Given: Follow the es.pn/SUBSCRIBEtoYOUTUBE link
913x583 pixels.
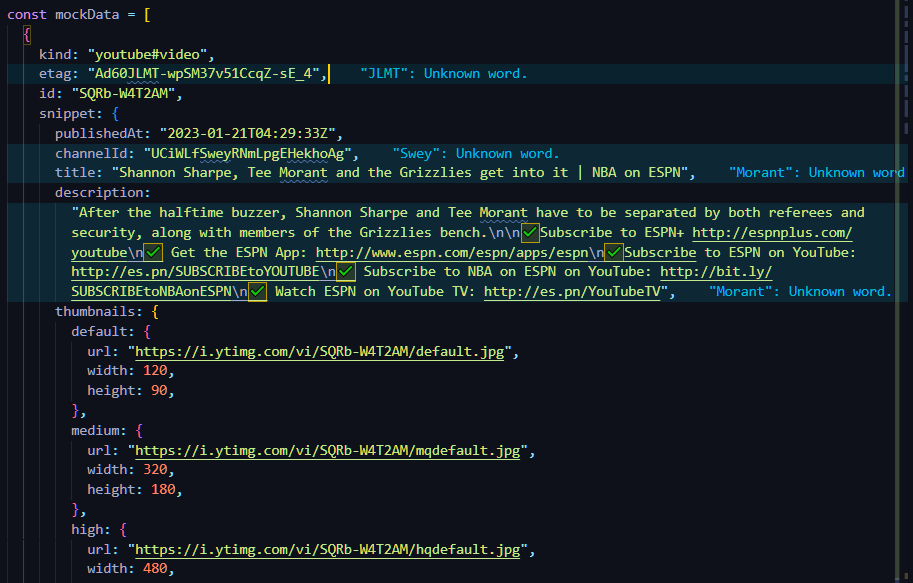Looking at the screenshot, I should 195,272.
